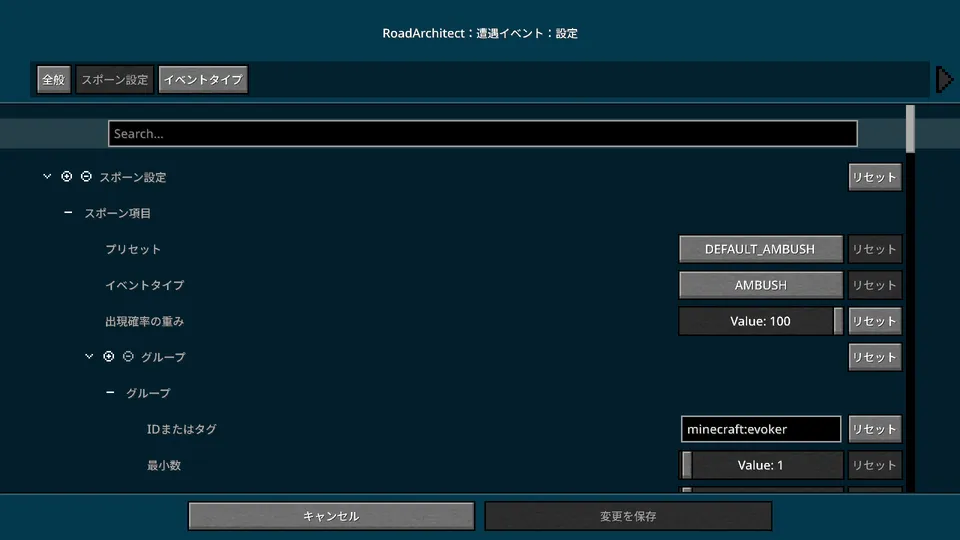Click the 最小数 slider showing Value: 1
This screenshot has height=540, width=960.
(760, 465)
